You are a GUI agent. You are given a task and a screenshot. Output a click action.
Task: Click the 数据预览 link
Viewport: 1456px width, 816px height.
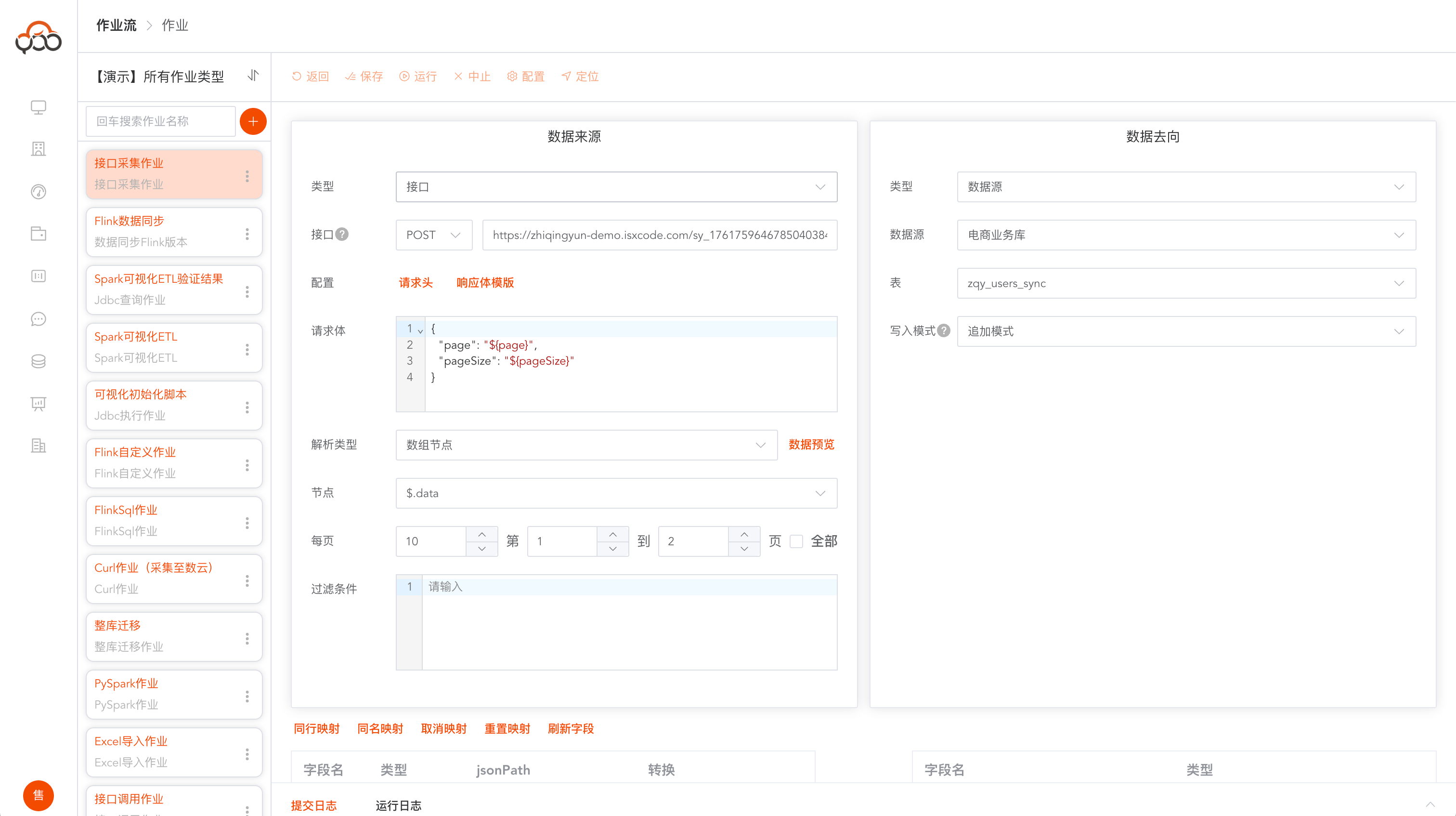(x=811, y=445)
